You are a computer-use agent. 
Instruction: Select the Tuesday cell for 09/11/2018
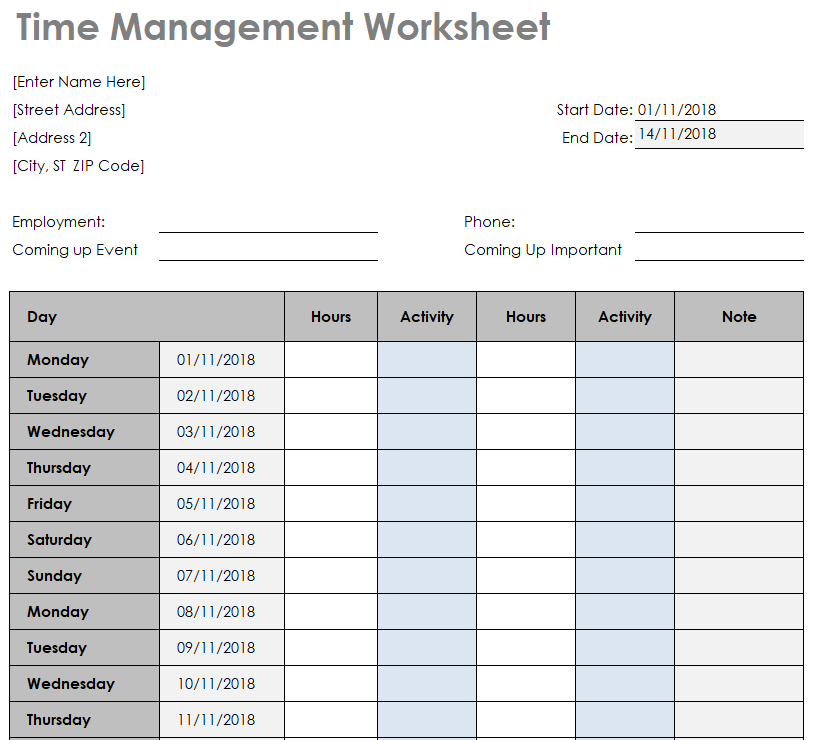pos(85,648)
